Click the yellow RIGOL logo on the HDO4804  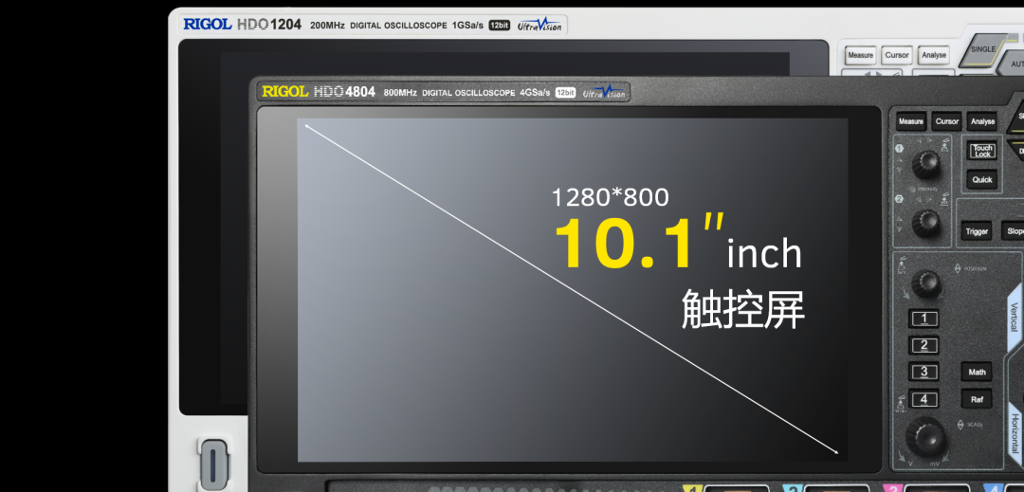[x=285, y=92]
